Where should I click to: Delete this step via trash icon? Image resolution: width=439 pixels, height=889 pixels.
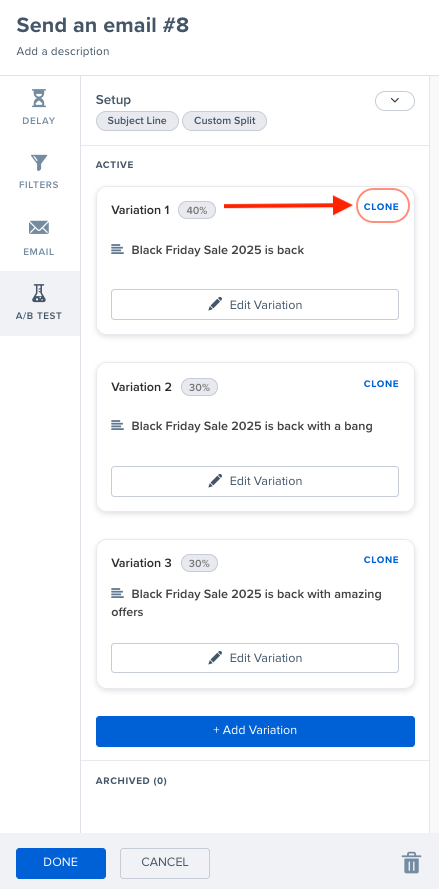411,862
